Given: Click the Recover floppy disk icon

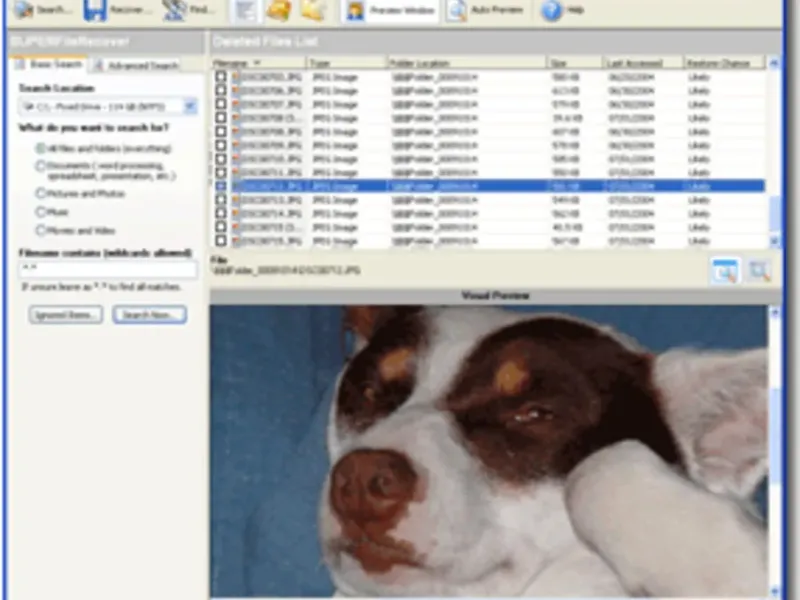Looking at the screenshot, I should [95, 9].
